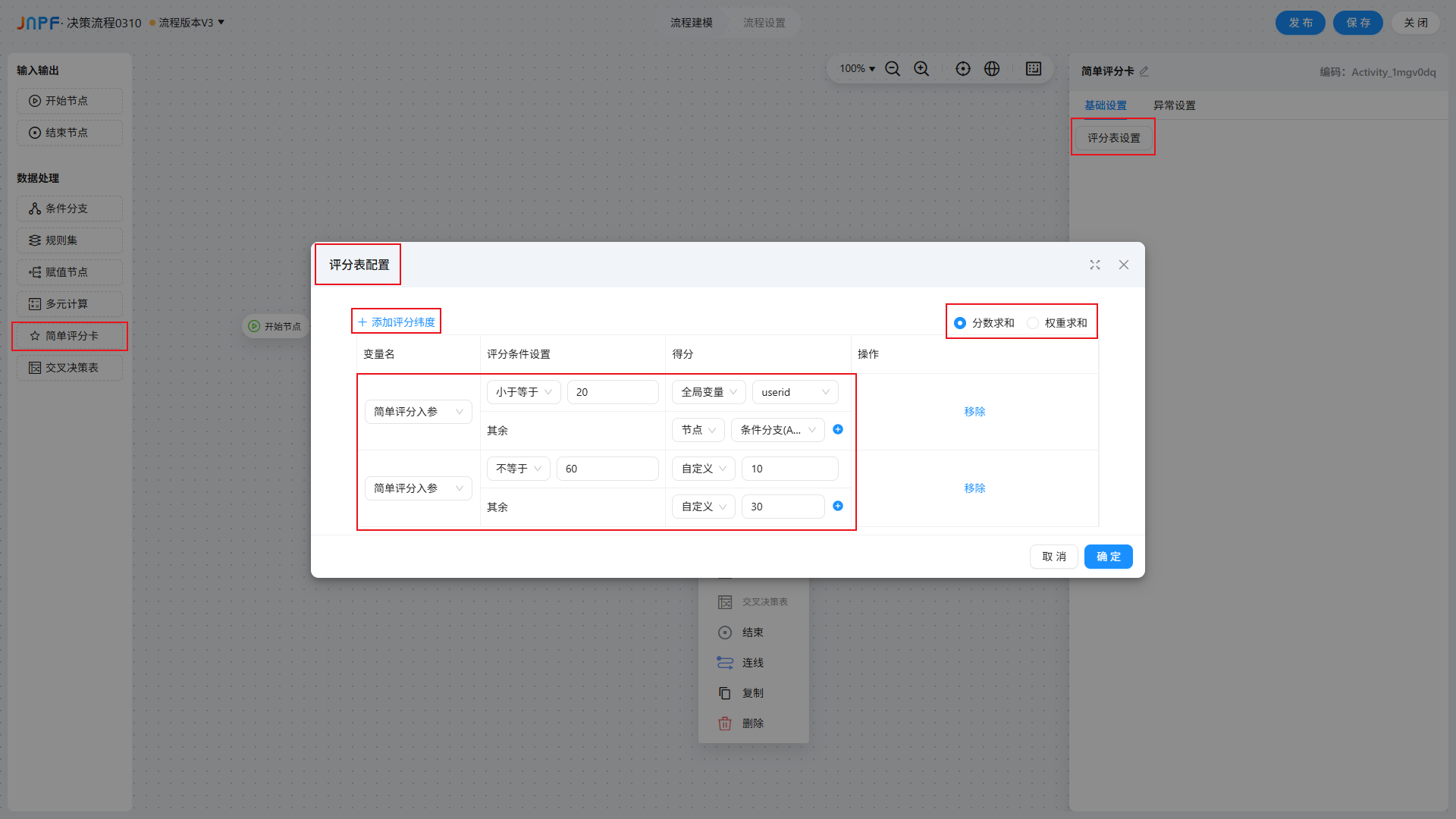Switch to the 异常设置 tab
This screenshot has width=1456, height=819.
click(1174, 105)
